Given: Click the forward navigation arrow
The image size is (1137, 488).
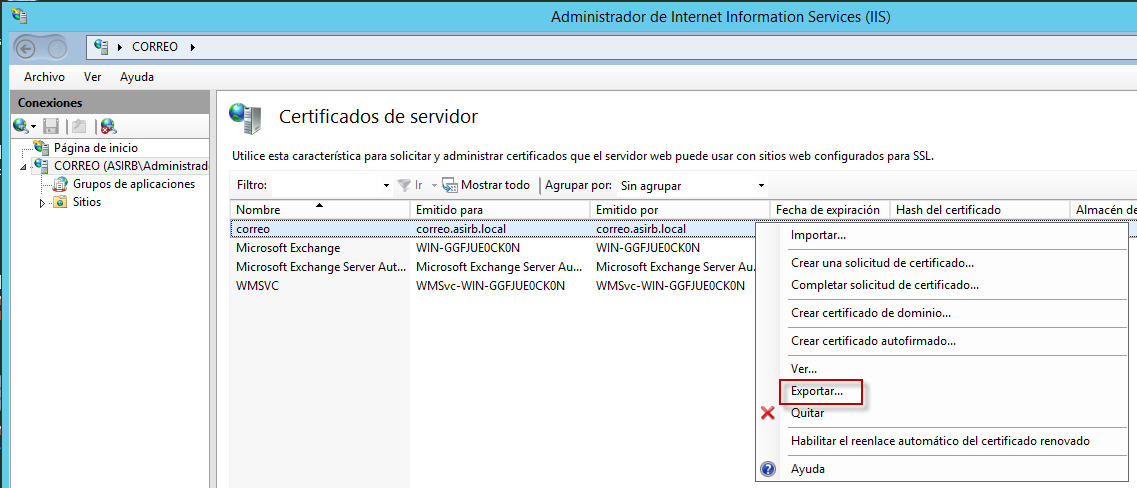Looking at the screenshot, I should 57,49.
